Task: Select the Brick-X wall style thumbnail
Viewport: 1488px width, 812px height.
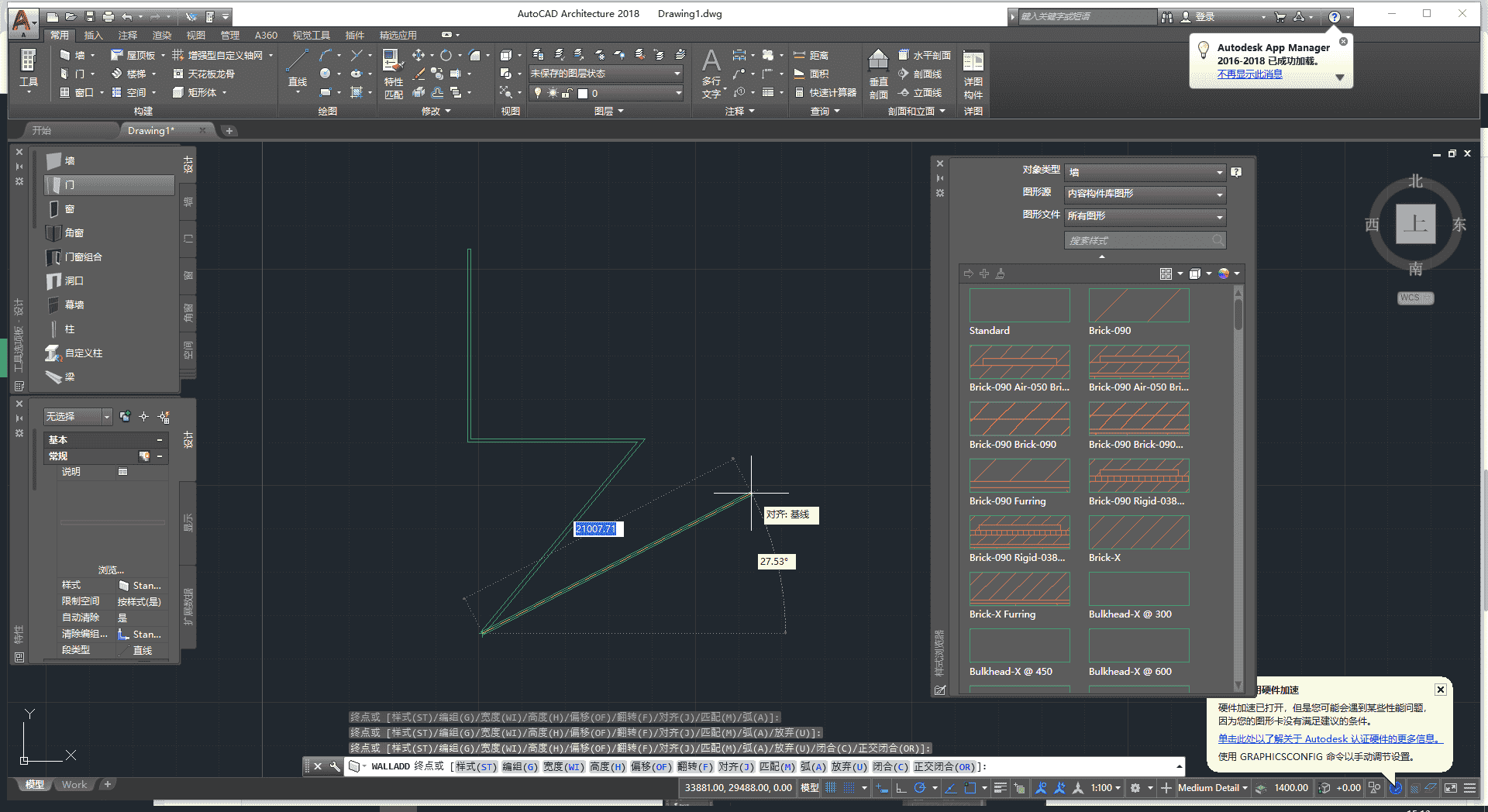Action: point(1138,532)
